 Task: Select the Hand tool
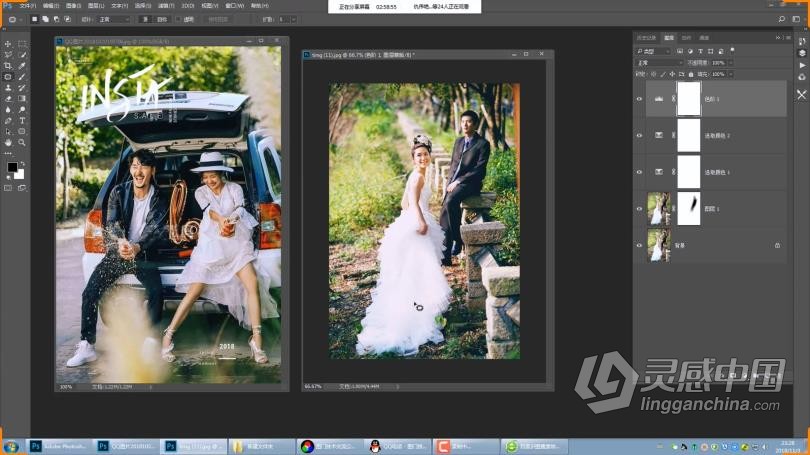click(8, 142)
